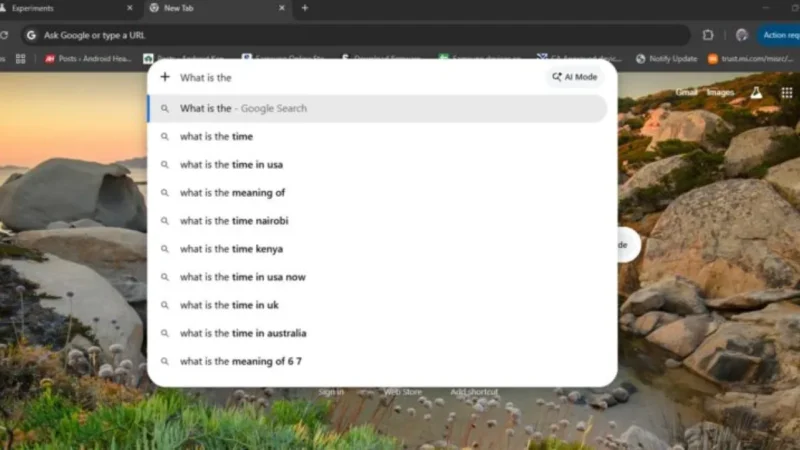Viewport: 800px width, 450px height.
Task: Activate the AI Mode button
Action: click(574, 77)
